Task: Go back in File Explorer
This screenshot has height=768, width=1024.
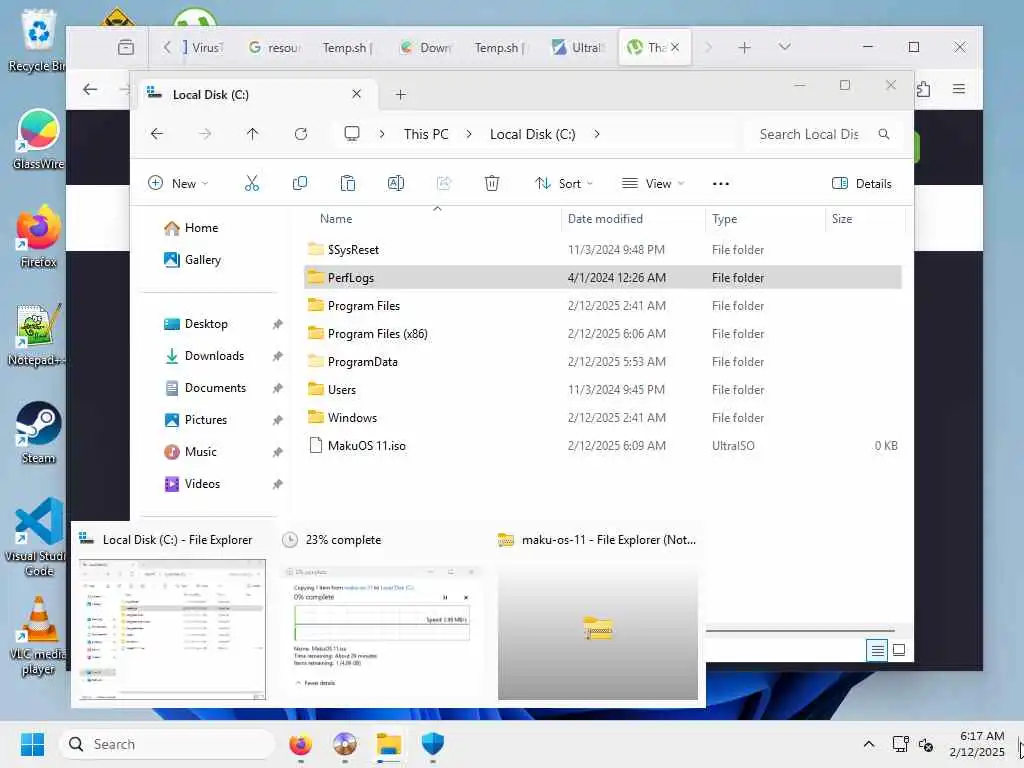Action: [x=157, y=134]
